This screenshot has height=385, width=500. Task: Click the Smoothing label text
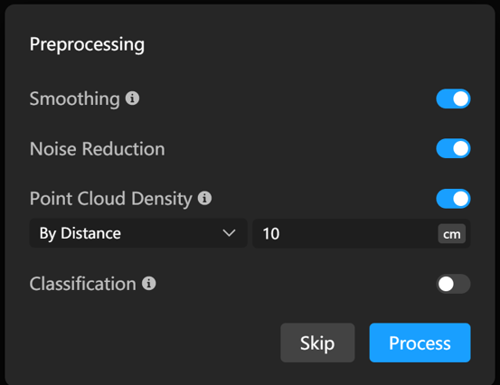point(75,99)
